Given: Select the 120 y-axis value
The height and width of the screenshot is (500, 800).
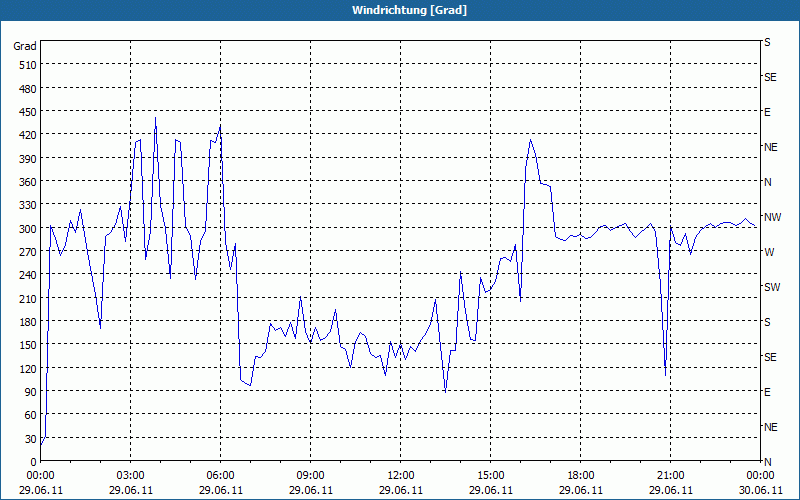Looking at the screenshot, I should 28,368.
